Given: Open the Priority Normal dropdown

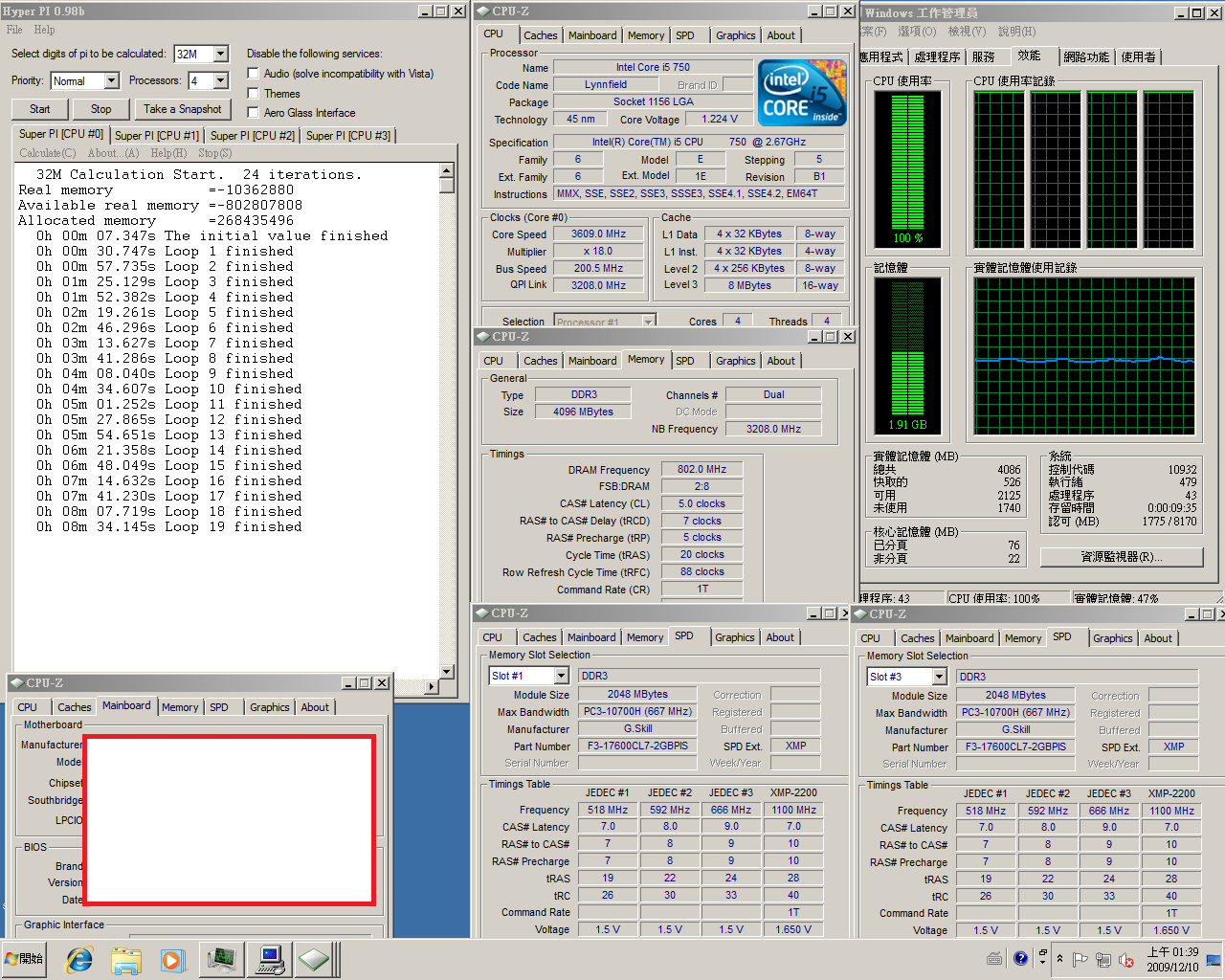Looking at the screenshot, I should [112, 80].
